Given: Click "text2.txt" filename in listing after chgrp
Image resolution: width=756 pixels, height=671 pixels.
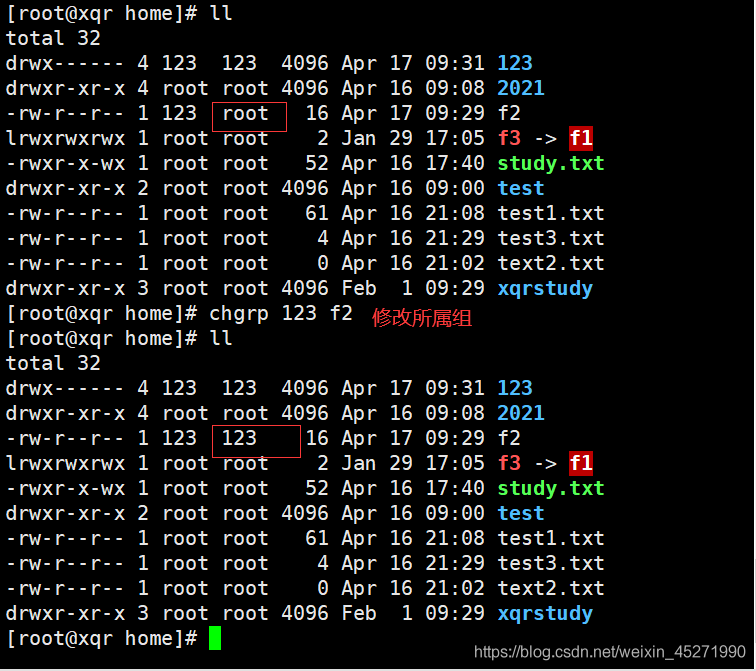Looking at the screenshot, I should (x=551, y=589).
